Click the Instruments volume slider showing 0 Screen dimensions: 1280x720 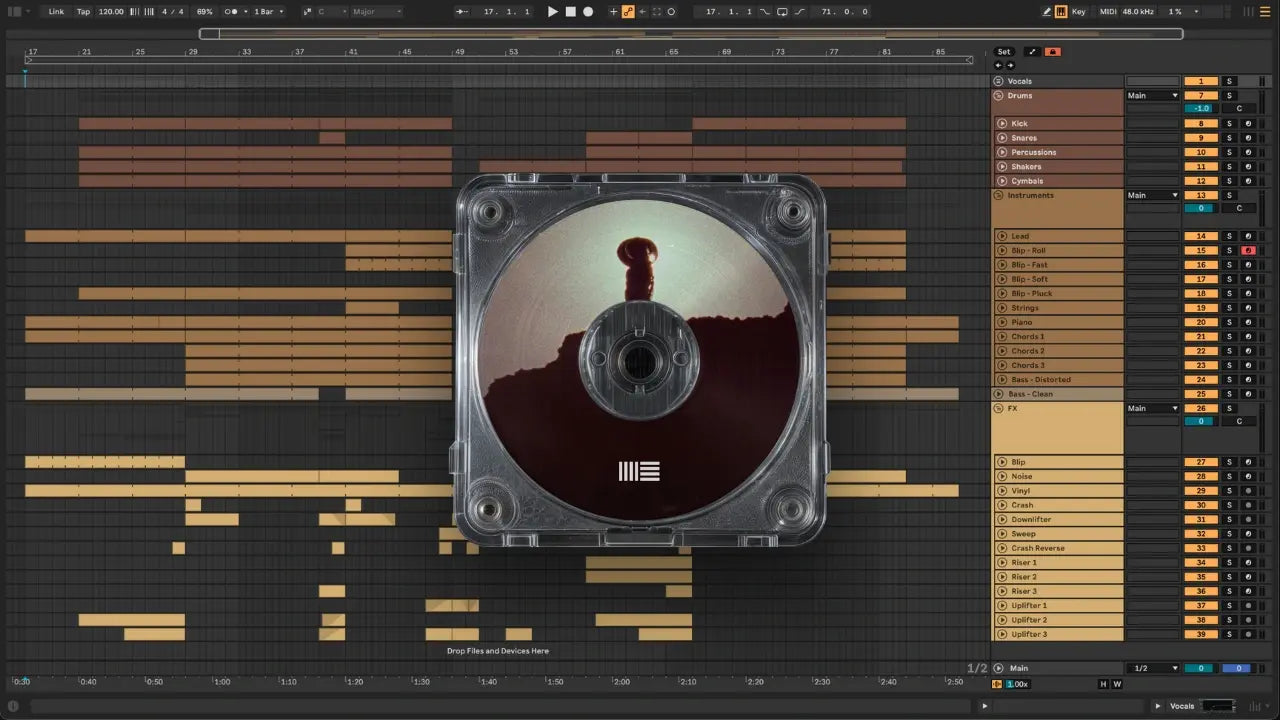[1201, 208]
